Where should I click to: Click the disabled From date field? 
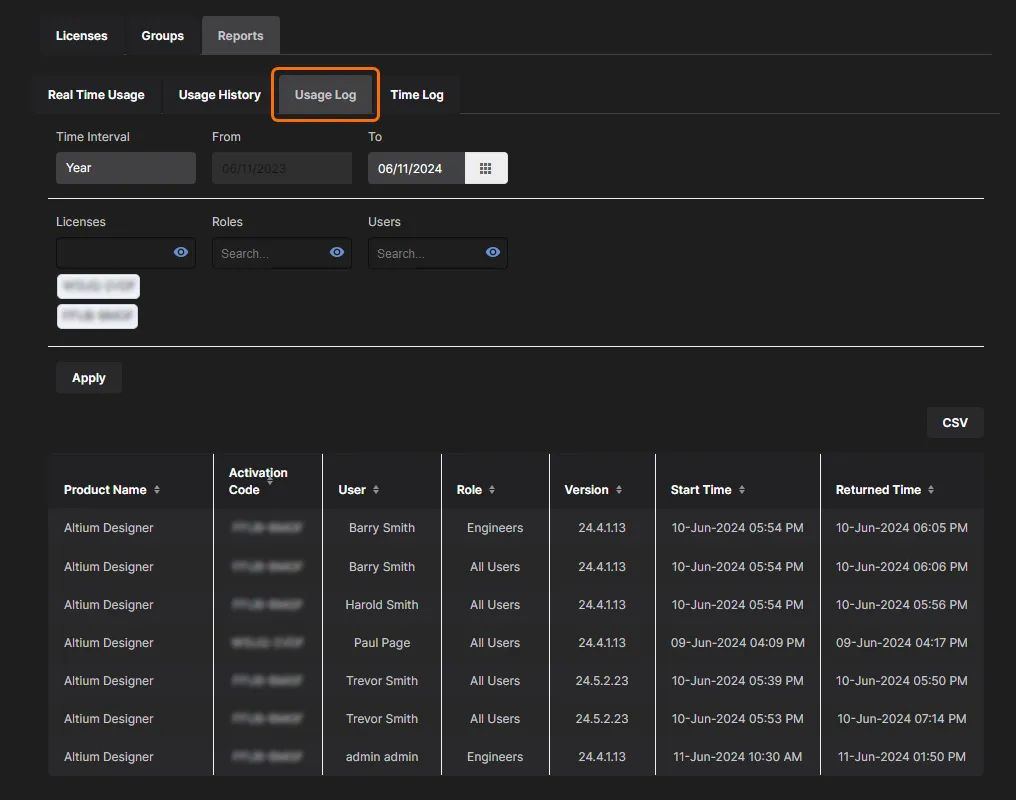click(282, 168)
